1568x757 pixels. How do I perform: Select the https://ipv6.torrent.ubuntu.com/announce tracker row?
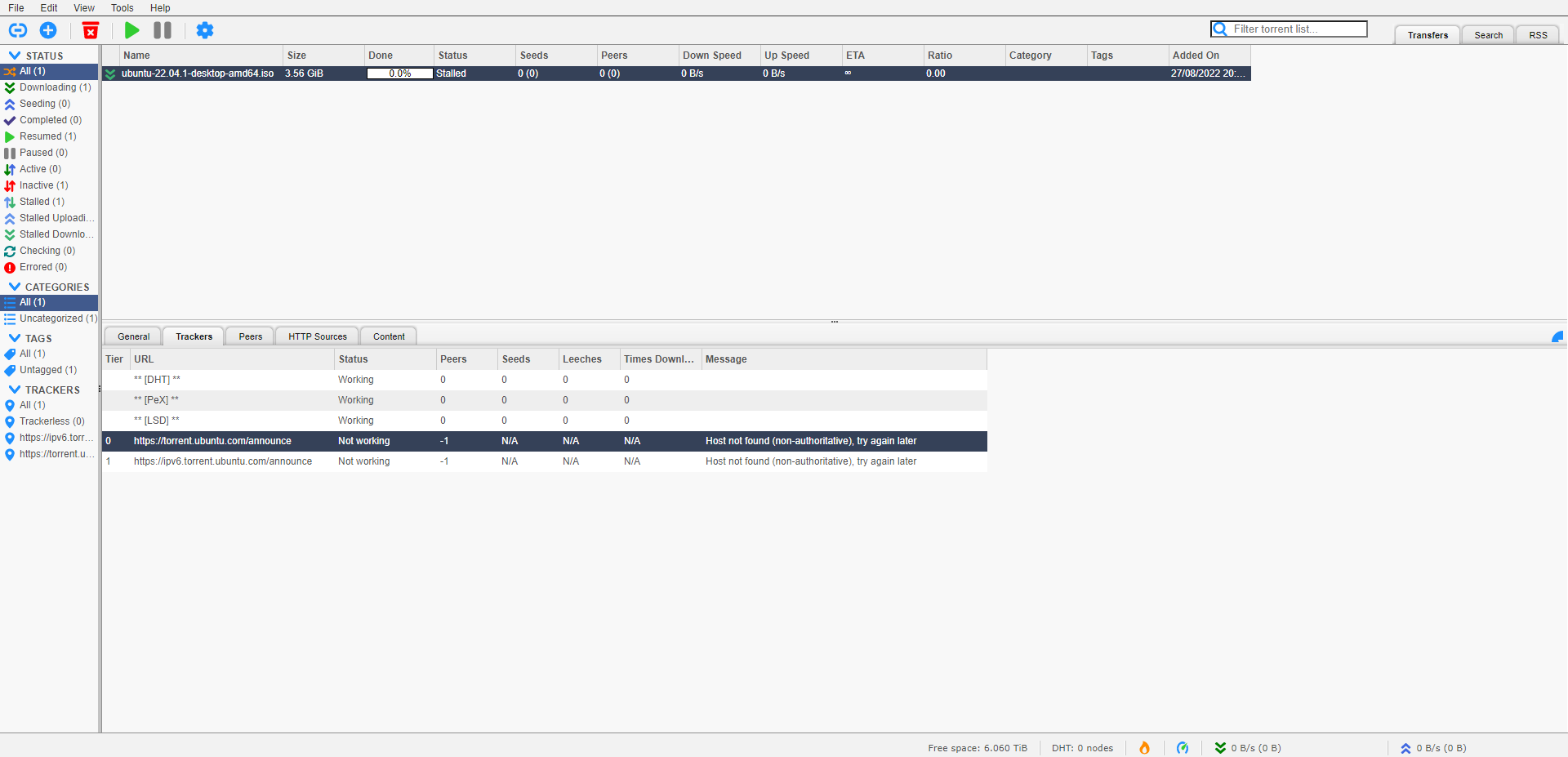click(545, 461)
